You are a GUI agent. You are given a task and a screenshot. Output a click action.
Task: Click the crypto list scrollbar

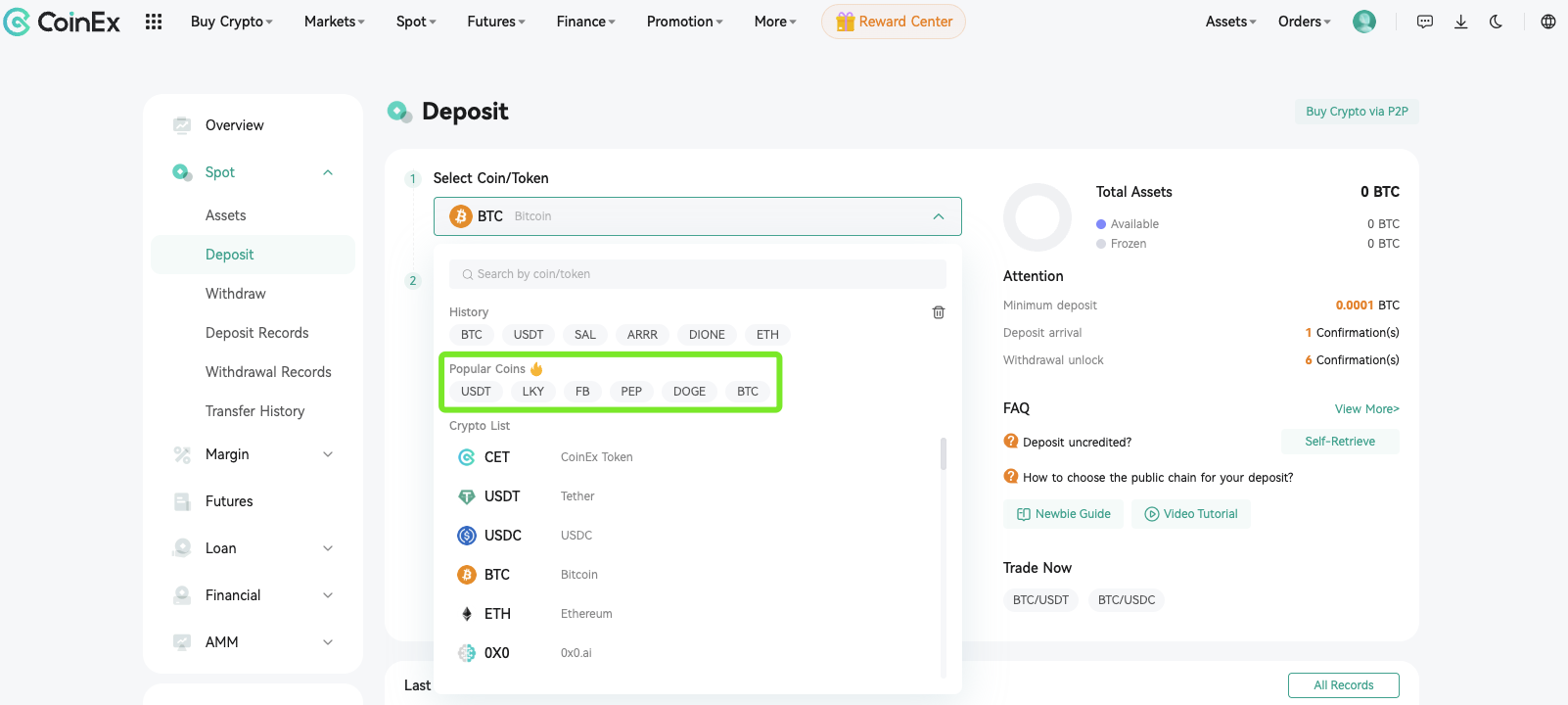[944, 453]
